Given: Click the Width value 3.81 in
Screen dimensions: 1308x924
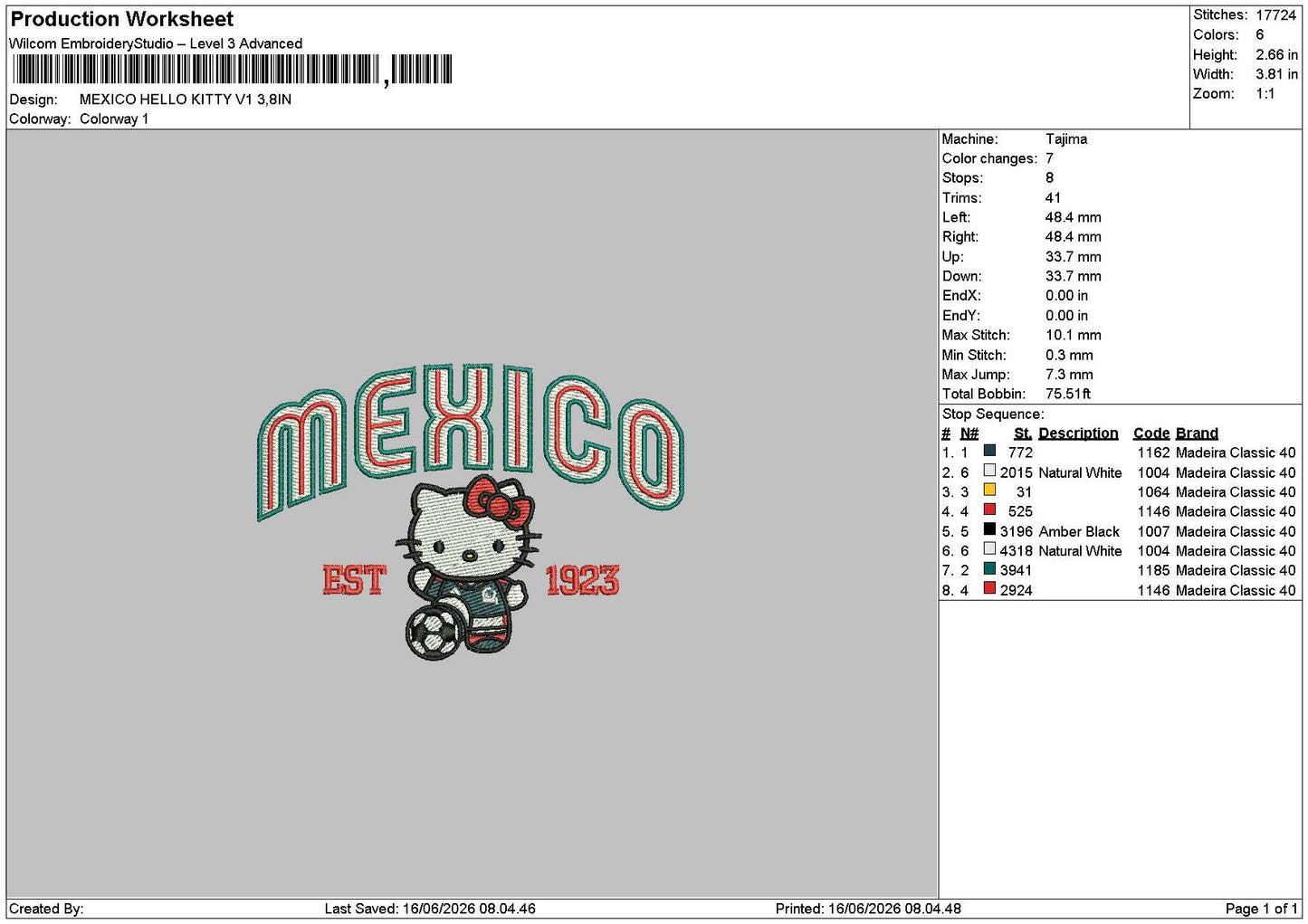Looking at the screenshot, I should 1276,74.
